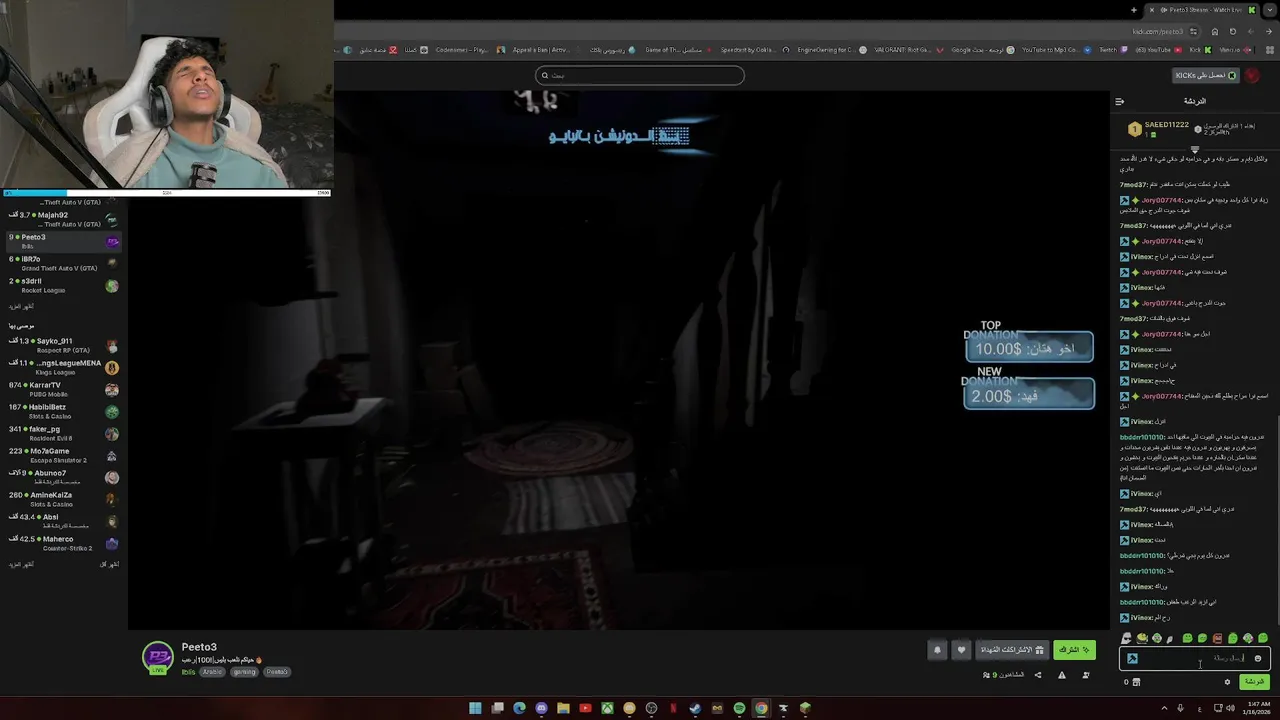Open s3drII Rocket League channel
The width and height of the screenshot is (1280, 720).
(x=64, y=285)
